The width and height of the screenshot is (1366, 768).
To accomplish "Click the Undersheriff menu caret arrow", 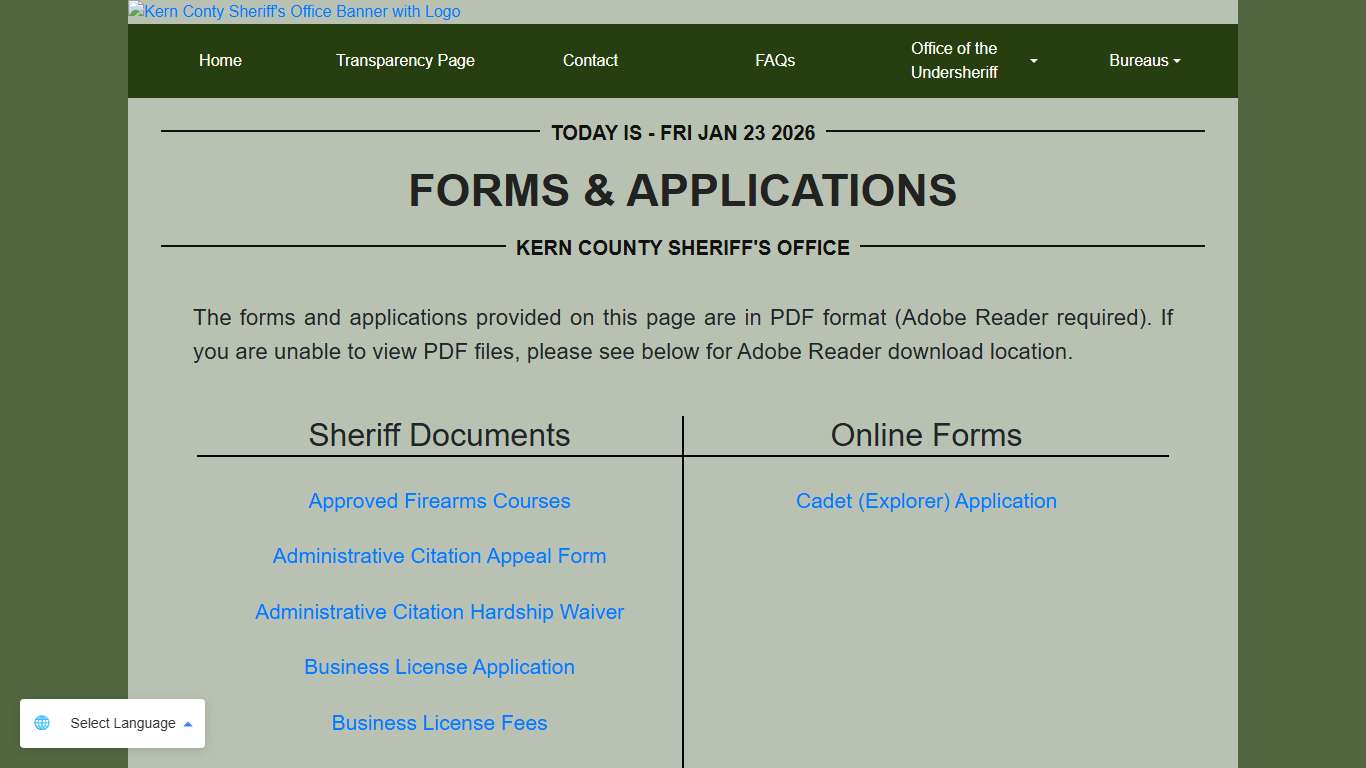I will 1033,61.
